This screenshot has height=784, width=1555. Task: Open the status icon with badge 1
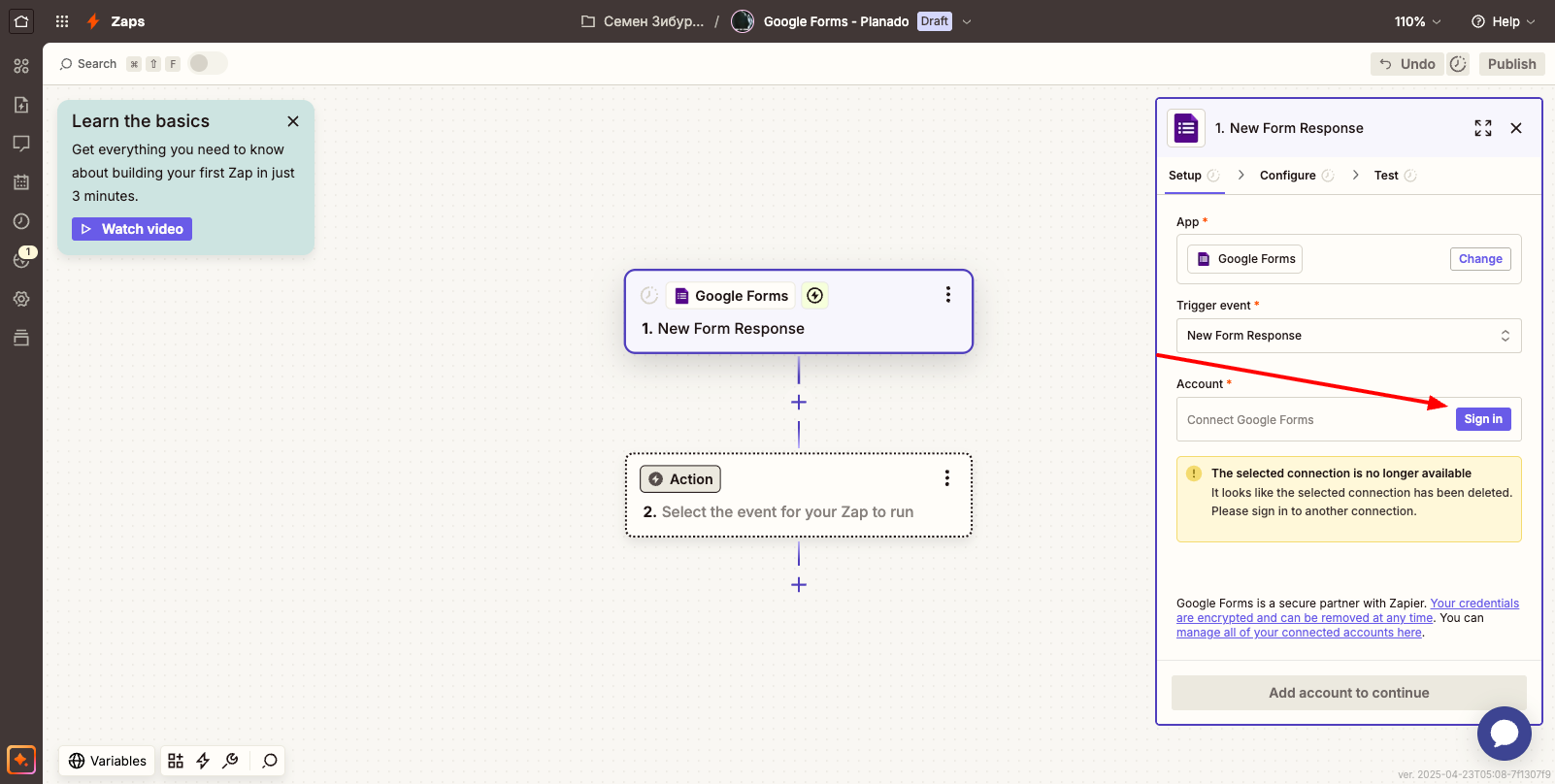click(x=21, y=259)
